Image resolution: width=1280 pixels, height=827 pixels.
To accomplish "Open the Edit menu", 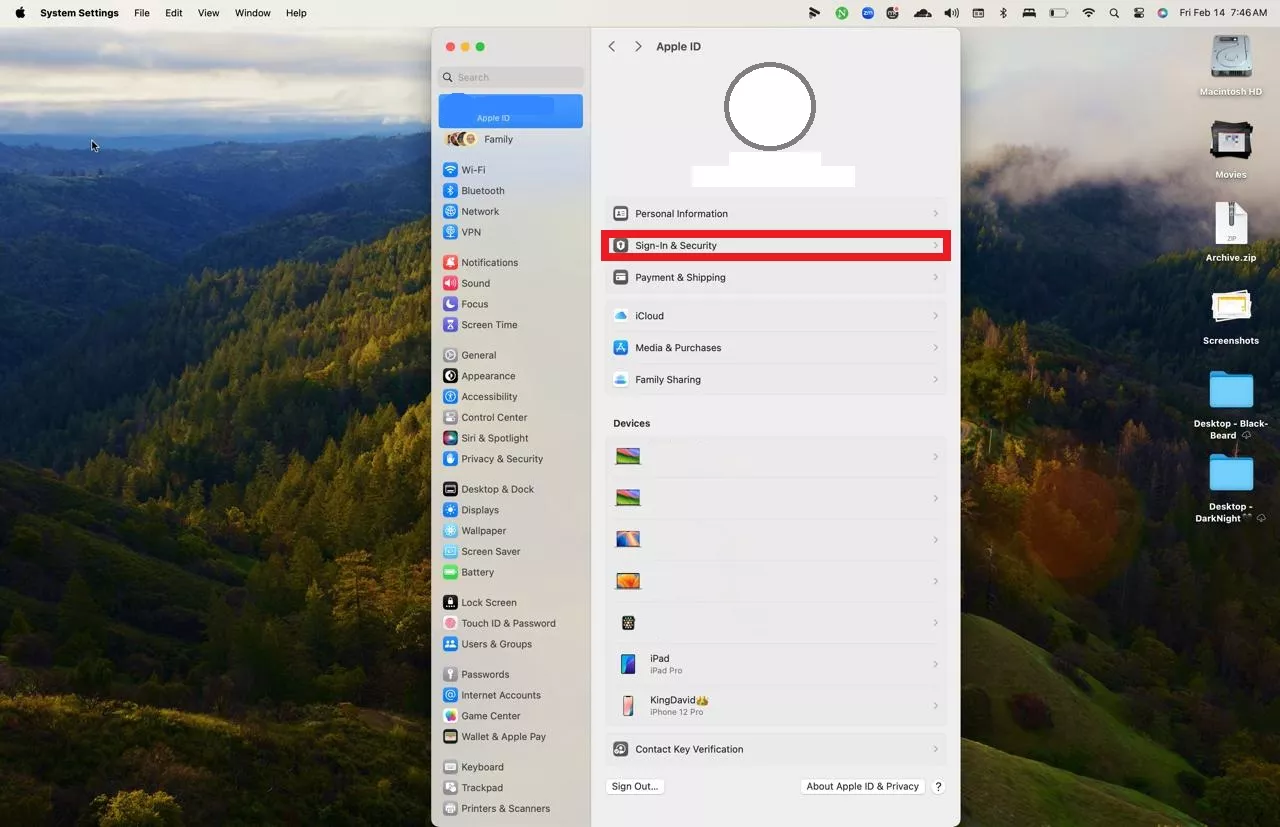I will tap(174, 13).
